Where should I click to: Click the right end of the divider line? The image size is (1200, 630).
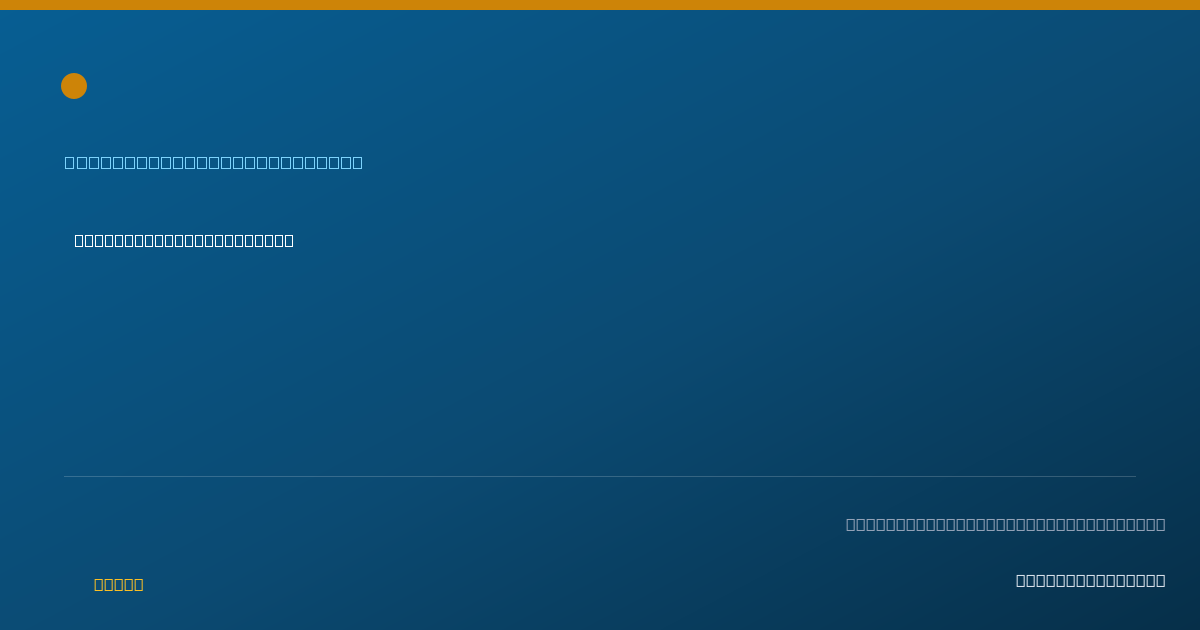(x=1134, y=476)
